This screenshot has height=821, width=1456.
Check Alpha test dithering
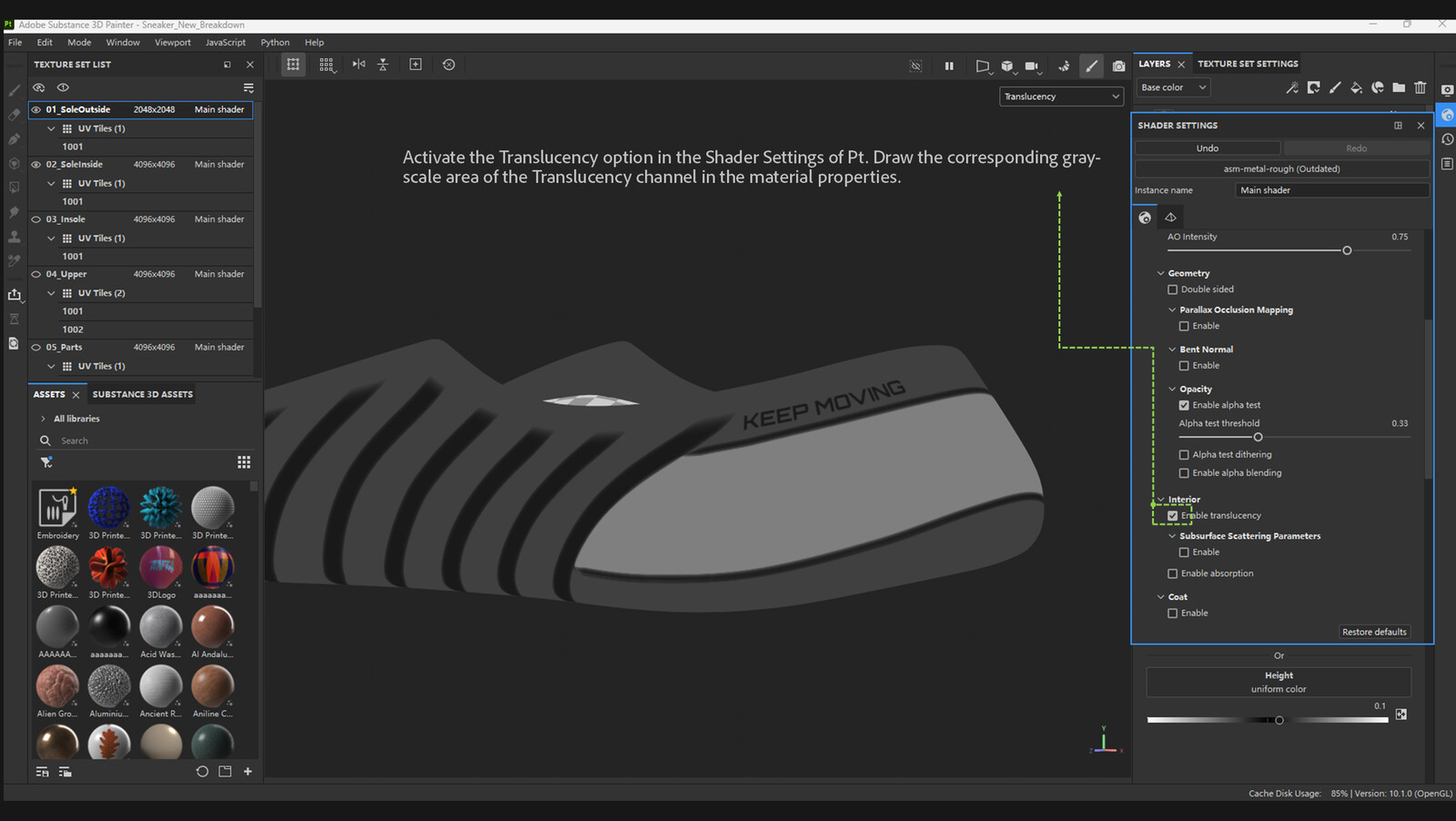[x=1184, y=454]
